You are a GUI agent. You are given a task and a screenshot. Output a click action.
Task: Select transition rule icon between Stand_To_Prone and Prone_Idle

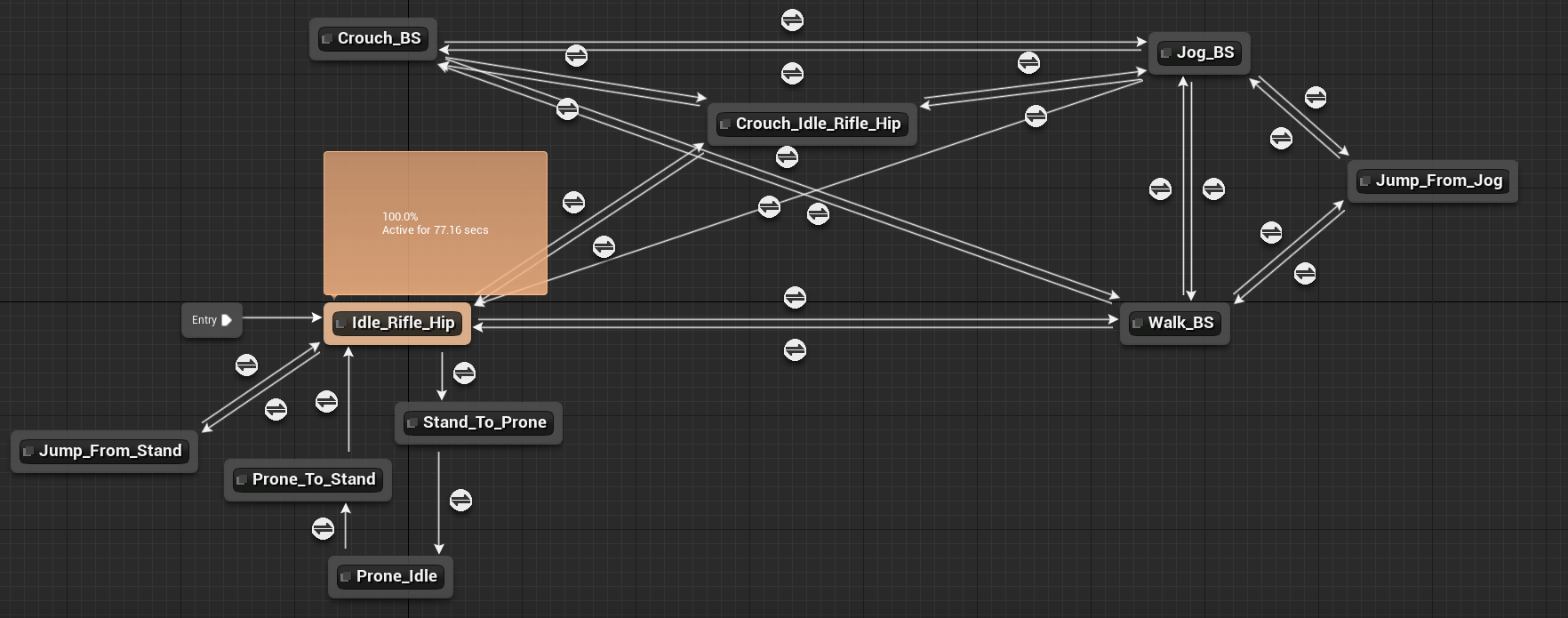click(x=460, y=501)
